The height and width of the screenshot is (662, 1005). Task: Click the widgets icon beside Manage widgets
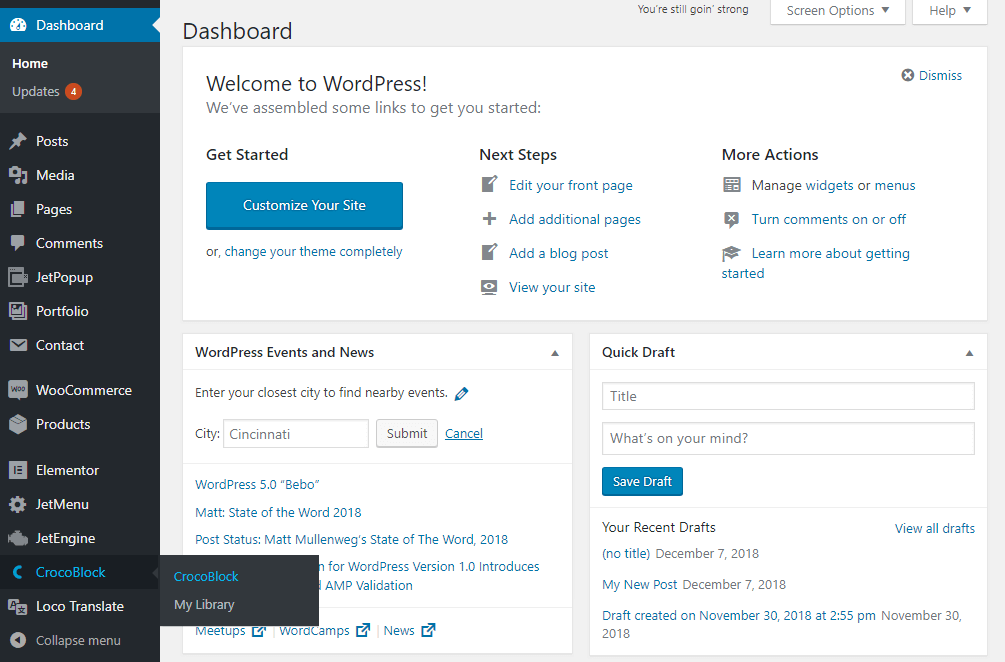click(731, 185)
